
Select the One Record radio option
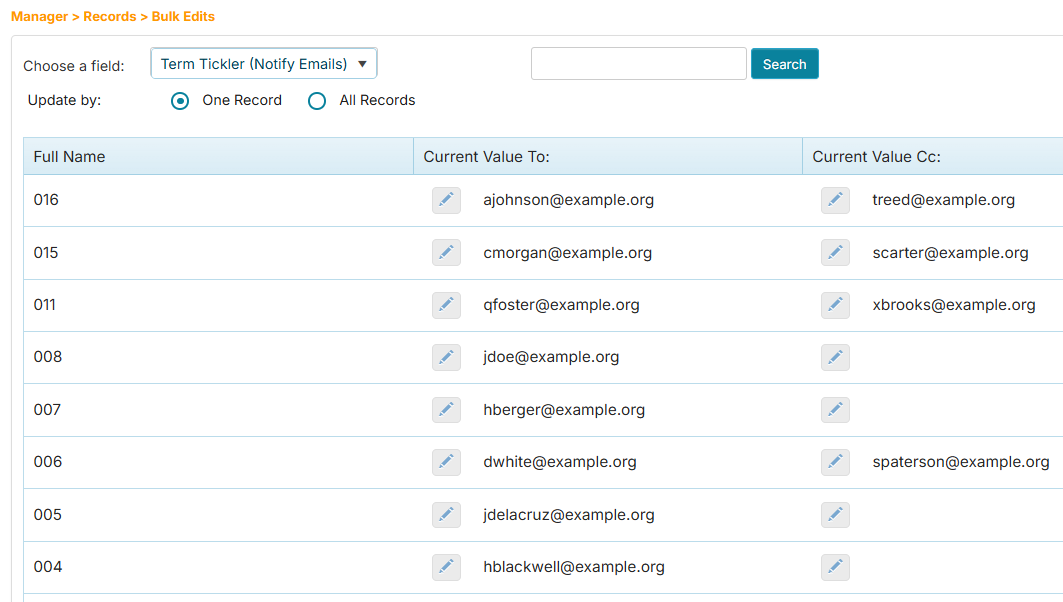(x=180, y=101)
